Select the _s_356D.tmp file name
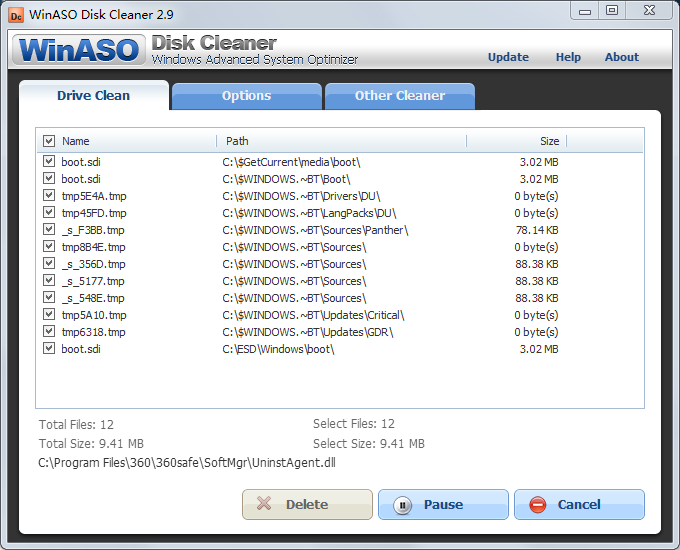Viewport: 680px width, 550px height. click(x=93, y=264)
